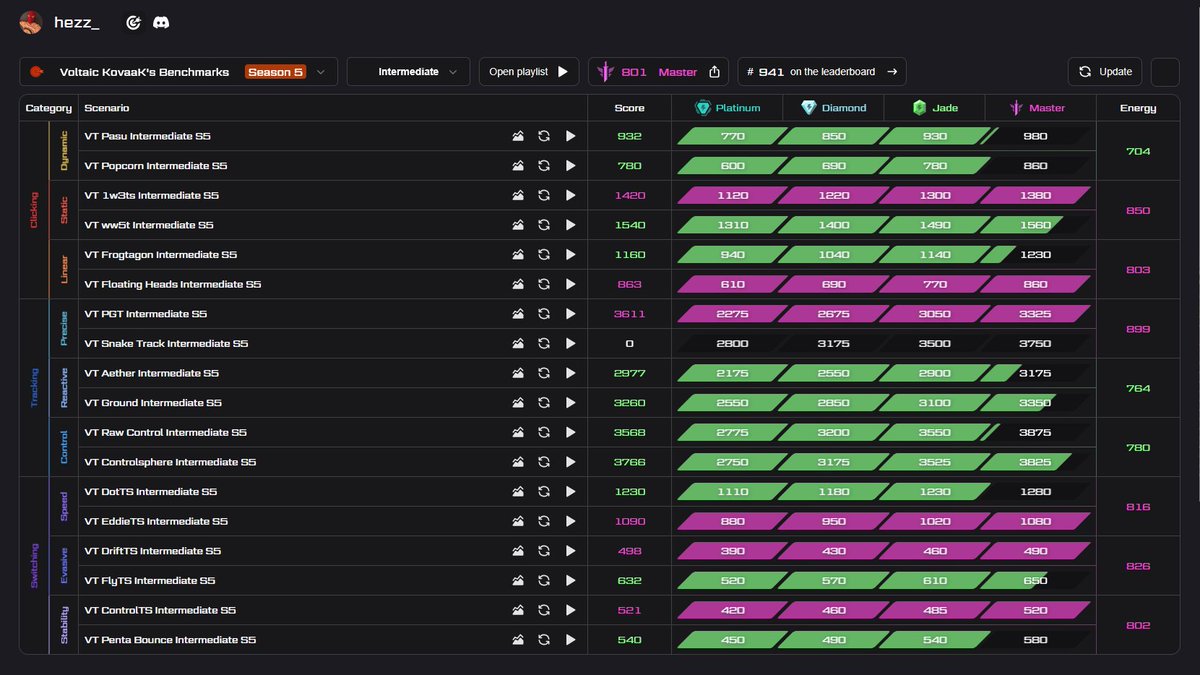Play VT Snake Track Intermediate S5 scenario
Viewport: 1200px width, 675px height.
click(x=571, y=344)
